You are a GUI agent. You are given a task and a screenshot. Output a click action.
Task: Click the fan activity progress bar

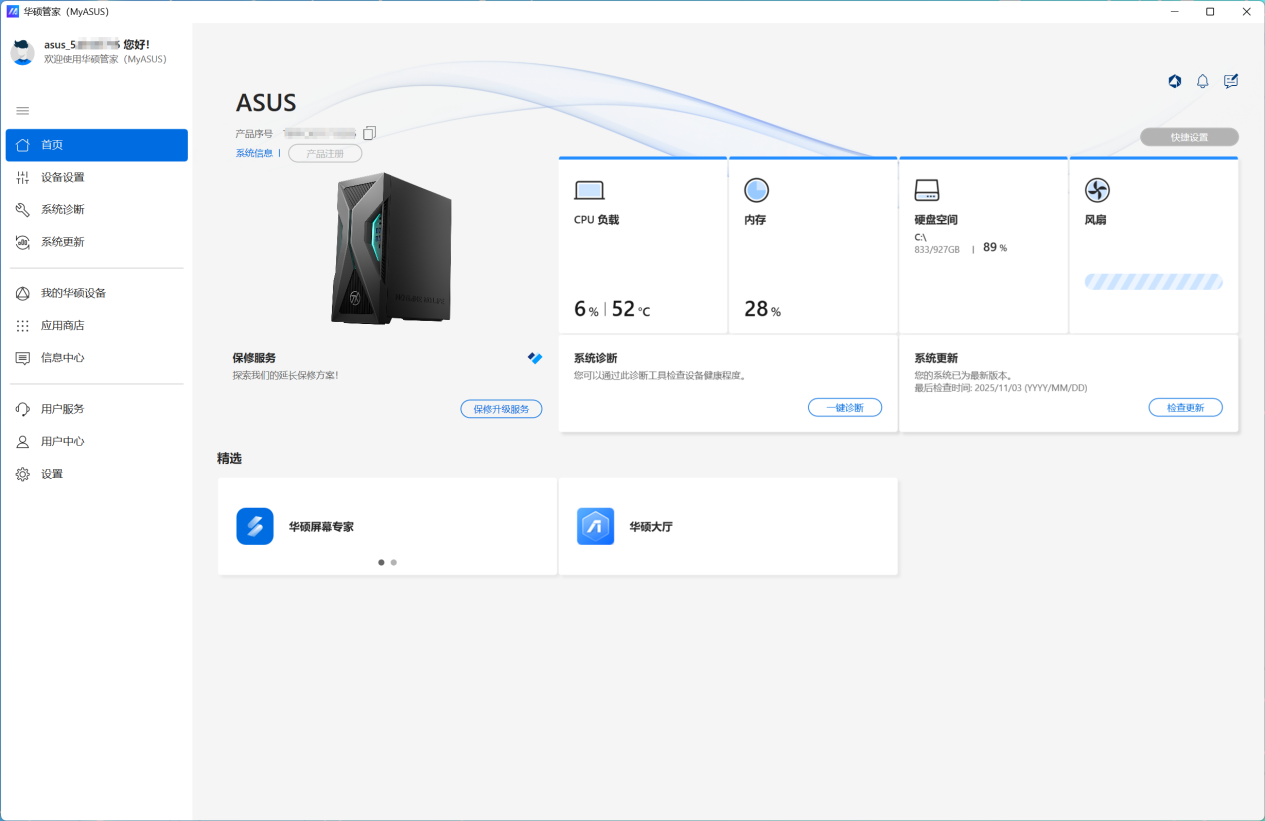pos(1153,281)
